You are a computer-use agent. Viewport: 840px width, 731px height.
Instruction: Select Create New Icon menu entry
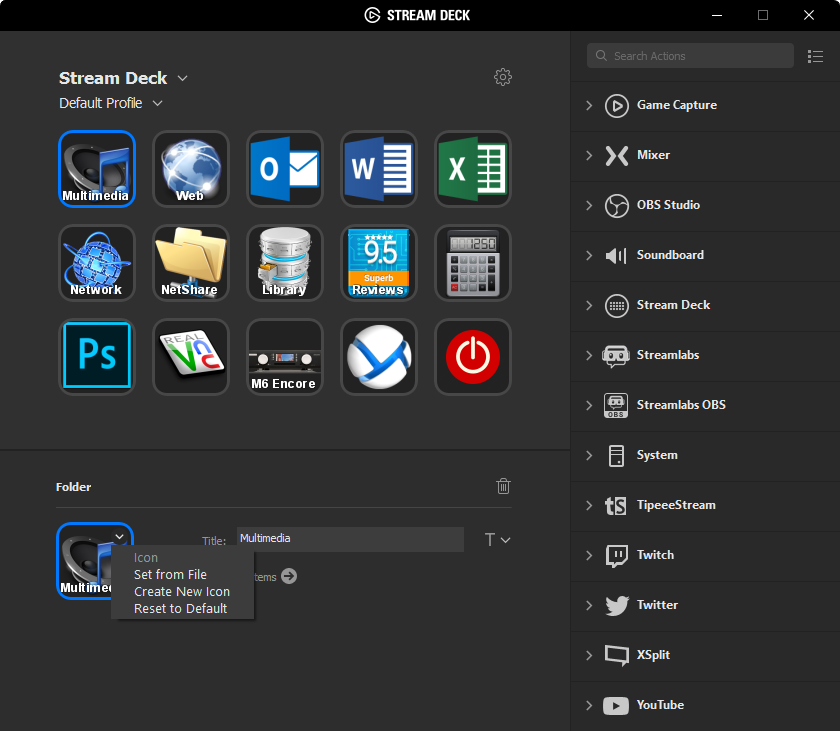point(182,592)
